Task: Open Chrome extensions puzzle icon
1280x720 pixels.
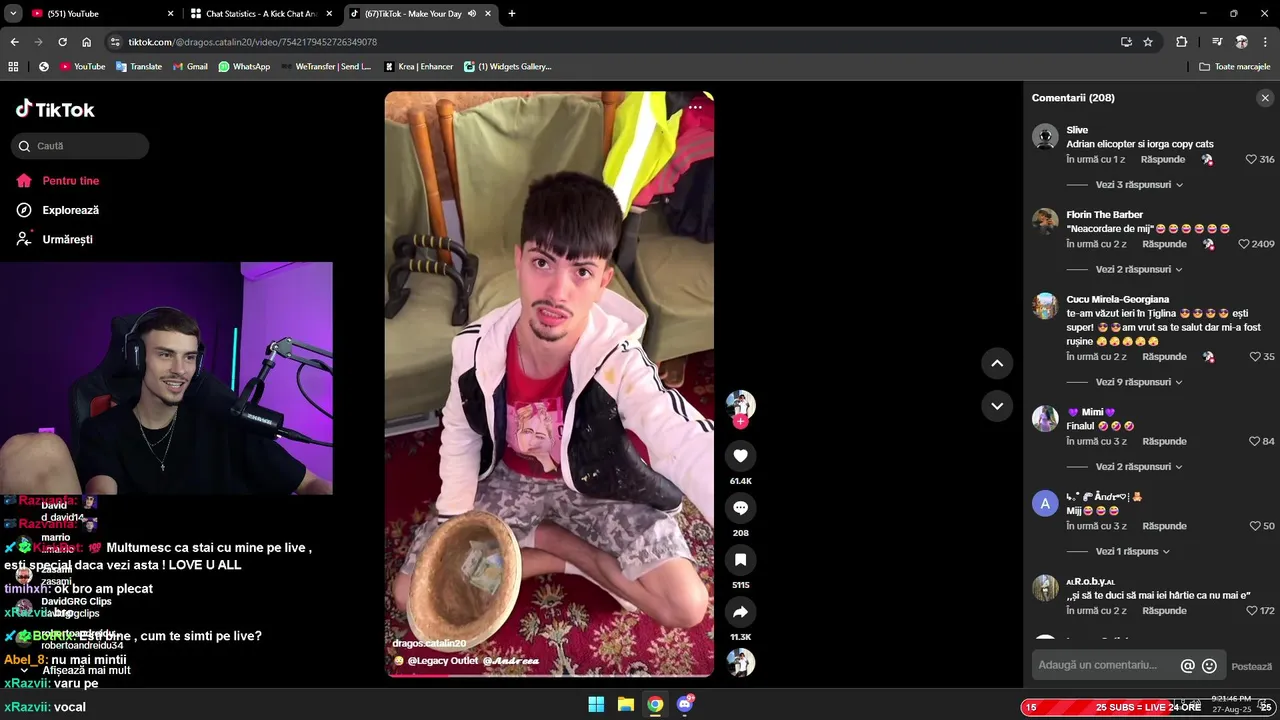Action: [1182, 42]
